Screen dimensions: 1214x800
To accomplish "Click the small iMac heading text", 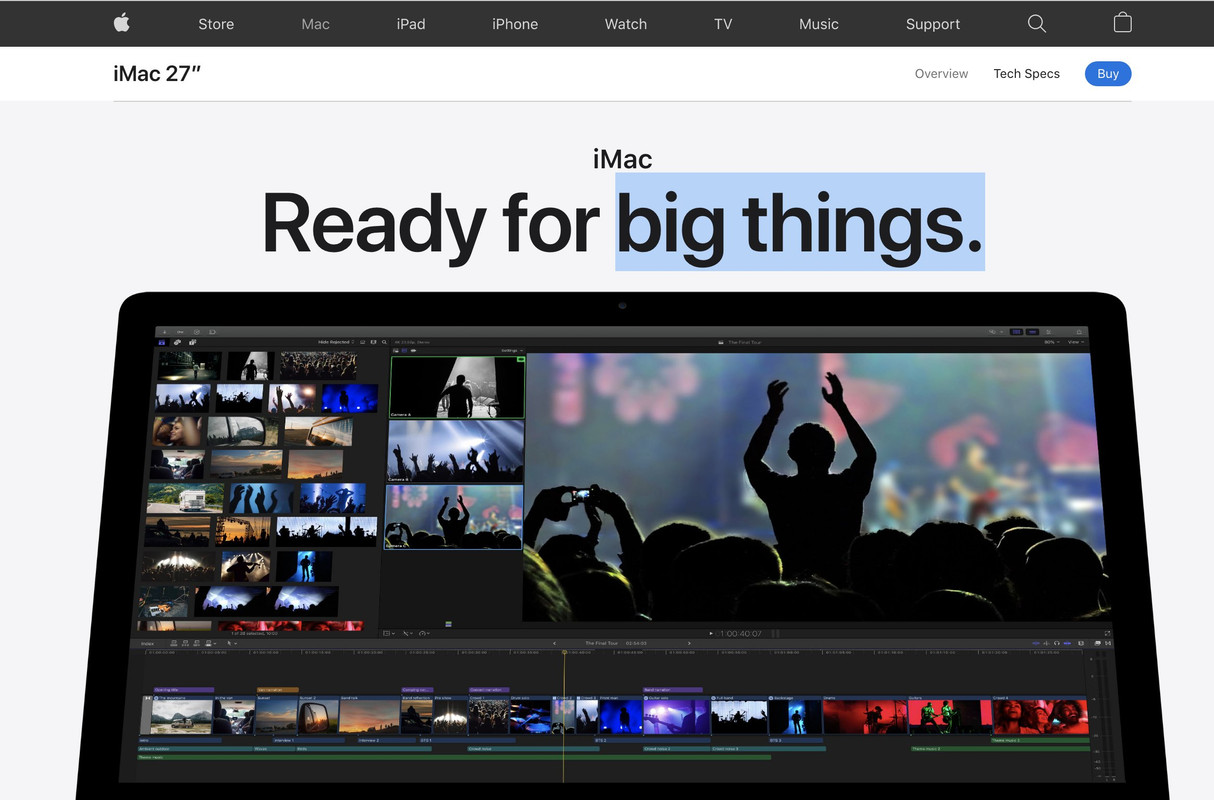I will [622, 159].
